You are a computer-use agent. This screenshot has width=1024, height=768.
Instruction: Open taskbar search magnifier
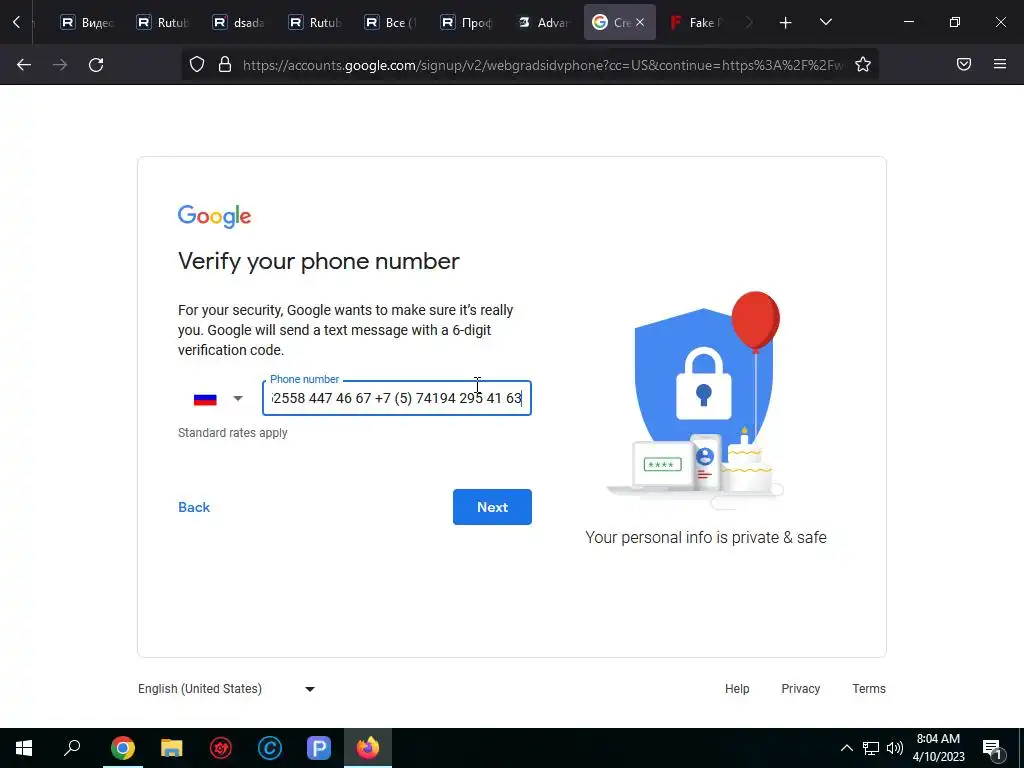pyautogui.click(x=72, y=748)
